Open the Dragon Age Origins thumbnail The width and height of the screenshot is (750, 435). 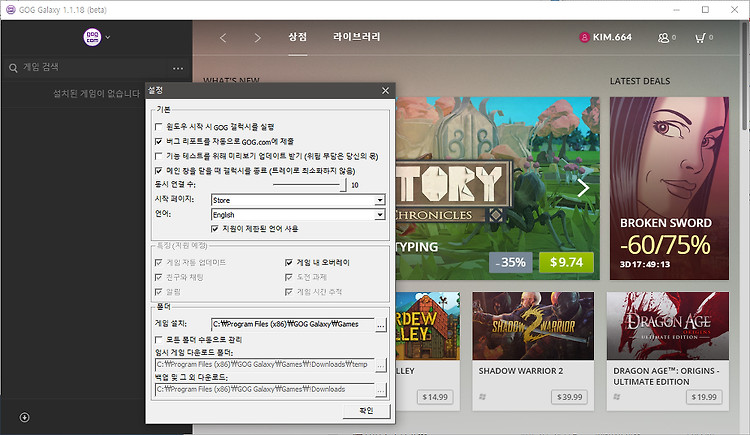pos(668,326)
